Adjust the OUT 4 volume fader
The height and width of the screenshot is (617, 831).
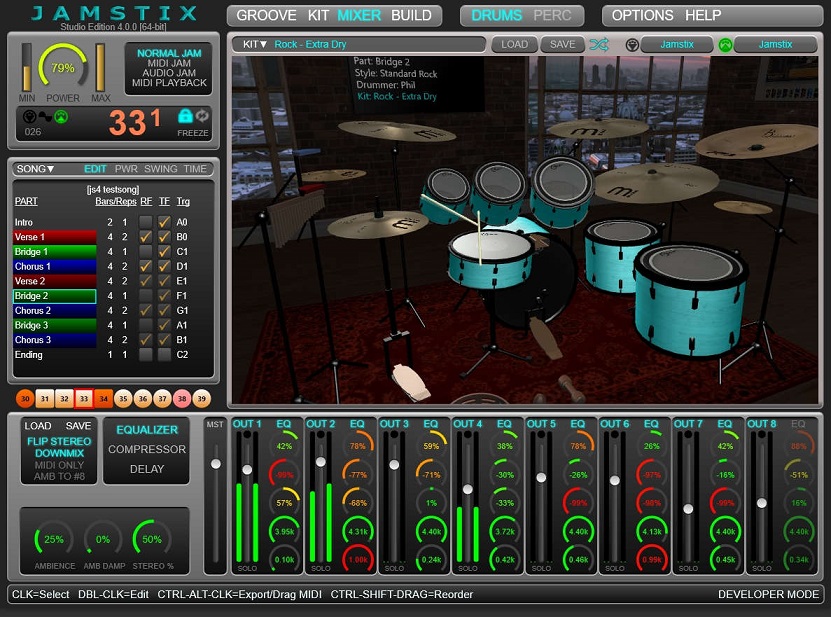click(x=467, y=489)
